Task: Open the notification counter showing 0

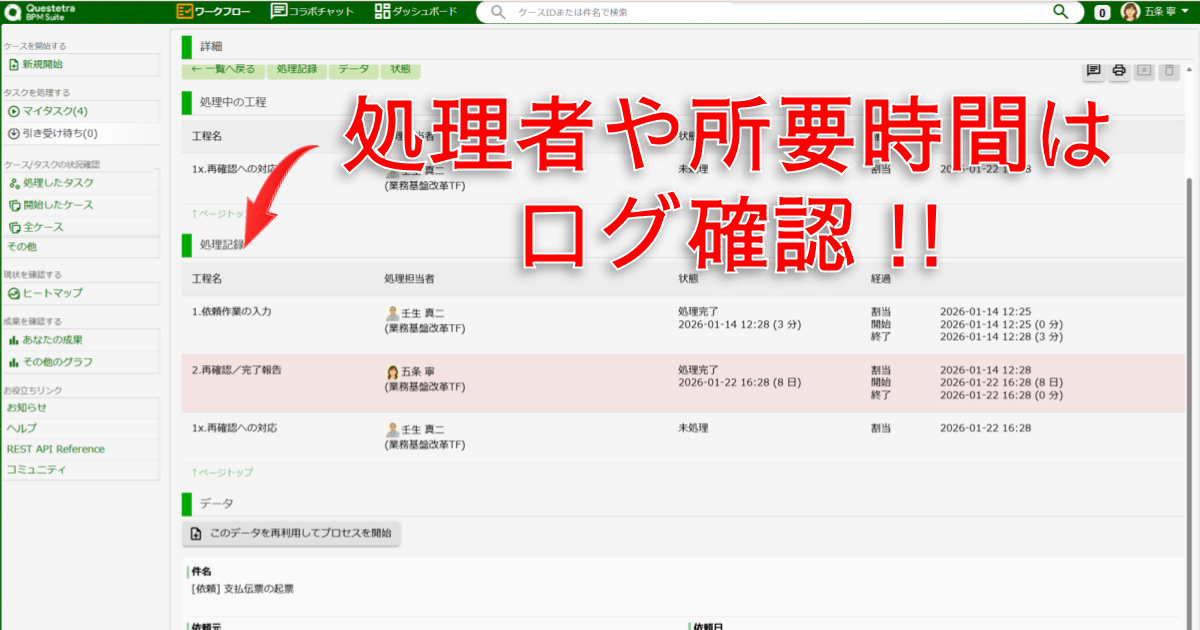Action: click(1102, 12)
